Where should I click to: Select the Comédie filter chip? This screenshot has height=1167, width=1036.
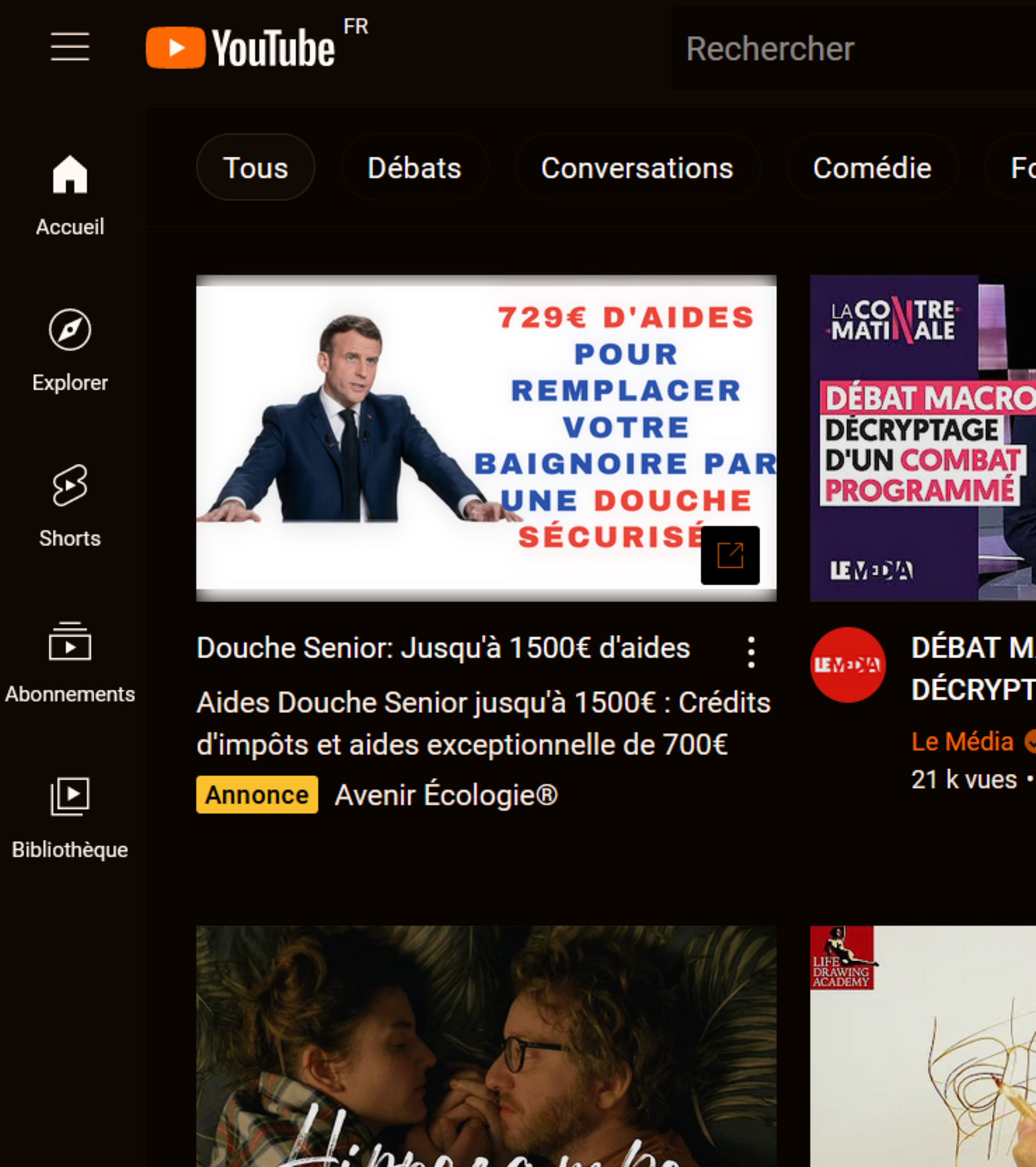coord(872,167)
